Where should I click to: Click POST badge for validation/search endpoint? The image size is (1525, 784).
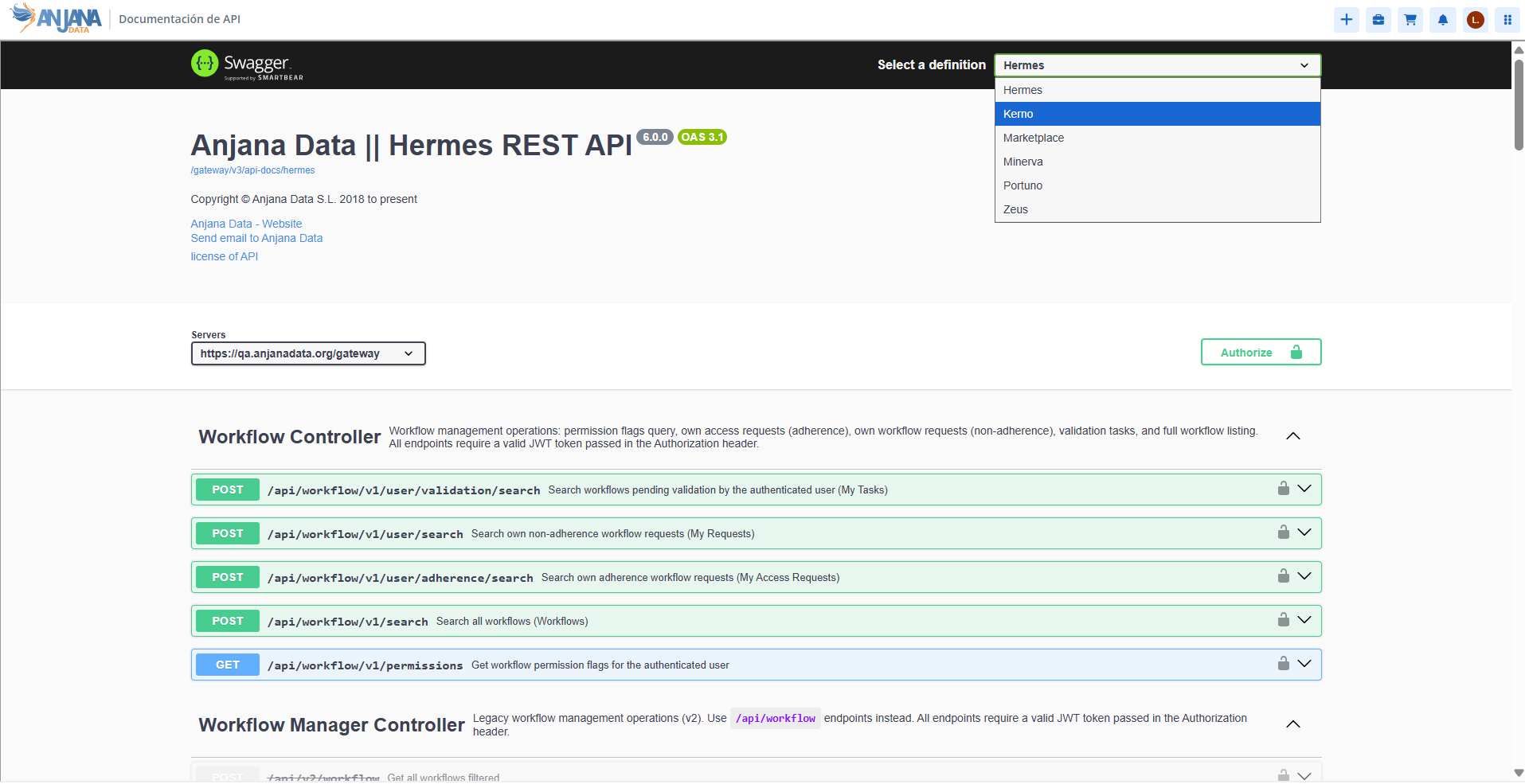tap(228, 490)
